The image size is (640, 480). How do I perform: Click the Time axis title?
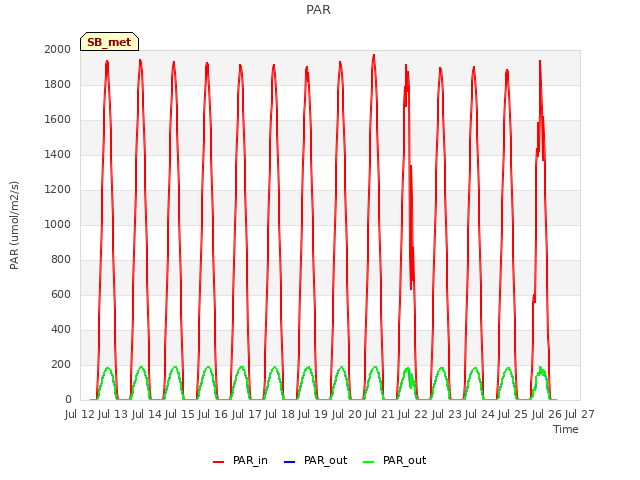(x=566, y=429)
